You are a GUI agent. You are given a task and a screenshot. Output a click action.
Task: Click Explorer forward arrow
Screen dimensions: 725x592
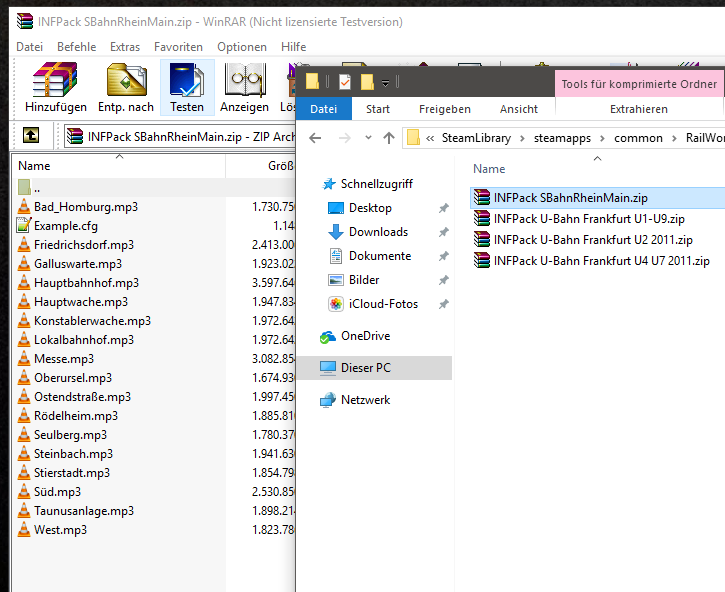(344, 138)
